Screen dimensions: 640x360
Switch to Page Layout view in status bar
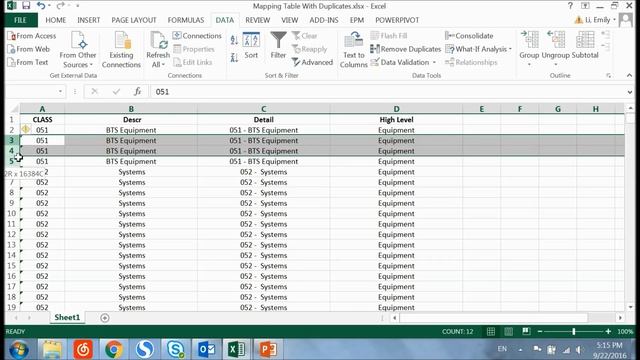pyautogui.click(x=508, y=331)
